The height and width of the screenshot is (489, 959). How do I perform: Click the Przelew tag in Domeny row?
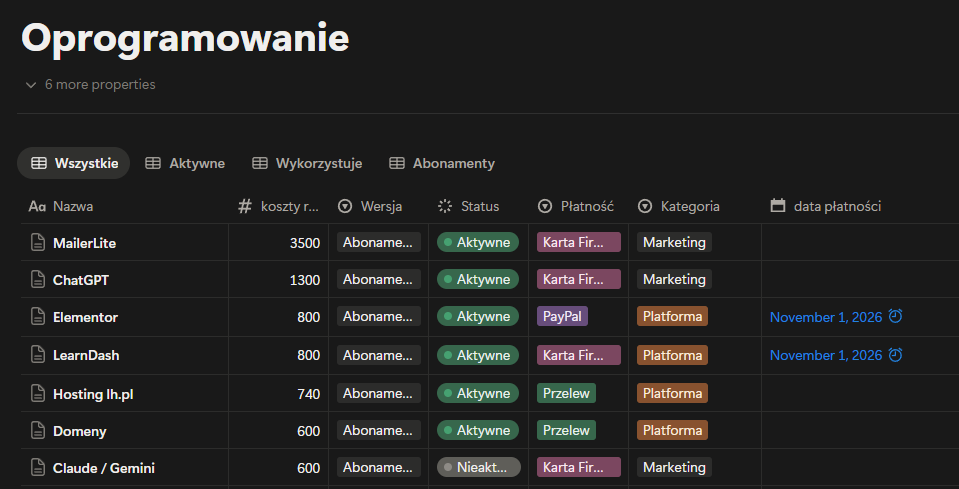(566, 430)
